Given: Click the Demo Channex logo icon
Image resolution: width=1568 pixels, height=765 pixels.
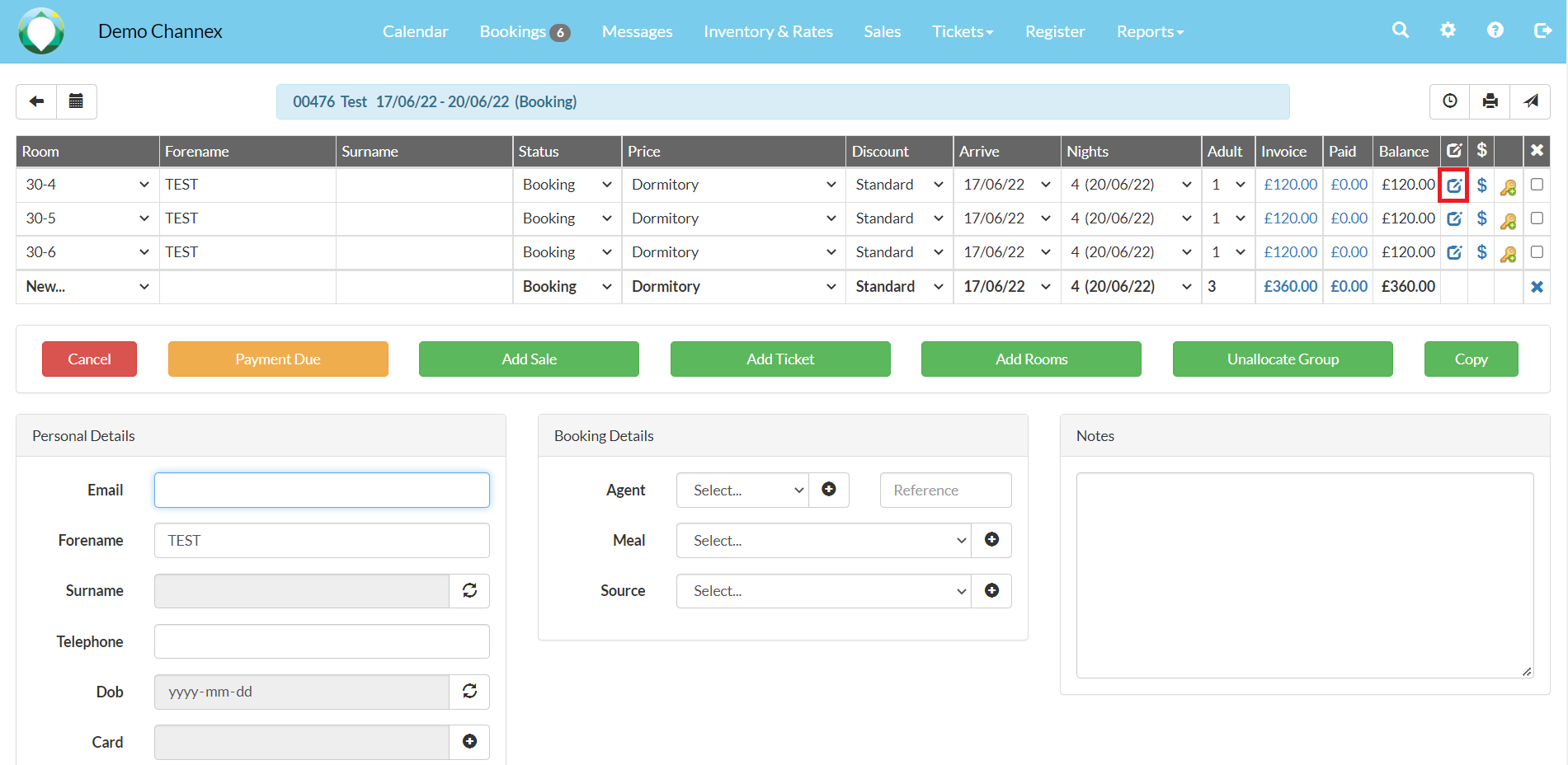Looking at the screenshot, I should point(41,31).
